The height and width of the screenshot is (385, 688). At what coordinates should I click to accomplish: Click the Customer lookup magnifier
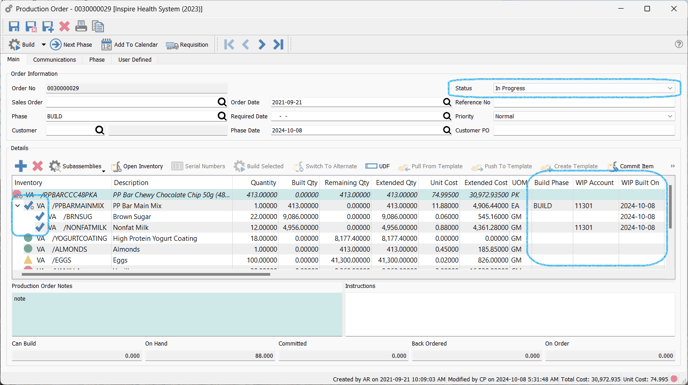100,130
